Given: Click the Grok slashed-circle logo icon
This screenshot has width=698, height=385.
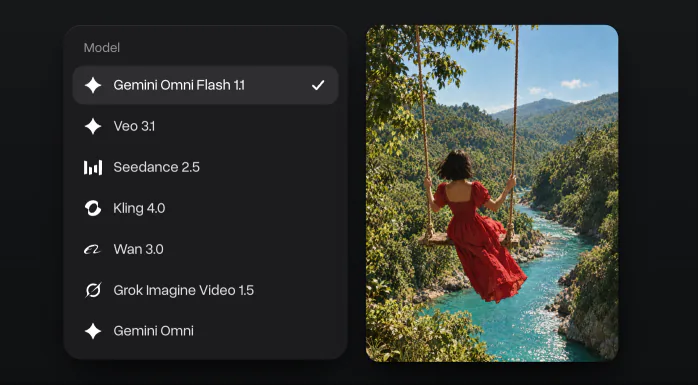Looking at the screenshot, I should [93, 290].
